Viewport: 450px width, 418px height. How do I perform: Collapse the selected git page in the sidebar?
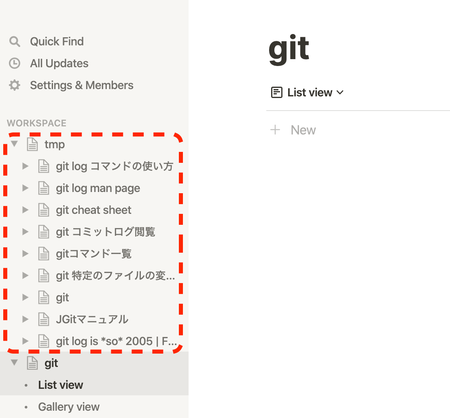(x=14, y=362)
